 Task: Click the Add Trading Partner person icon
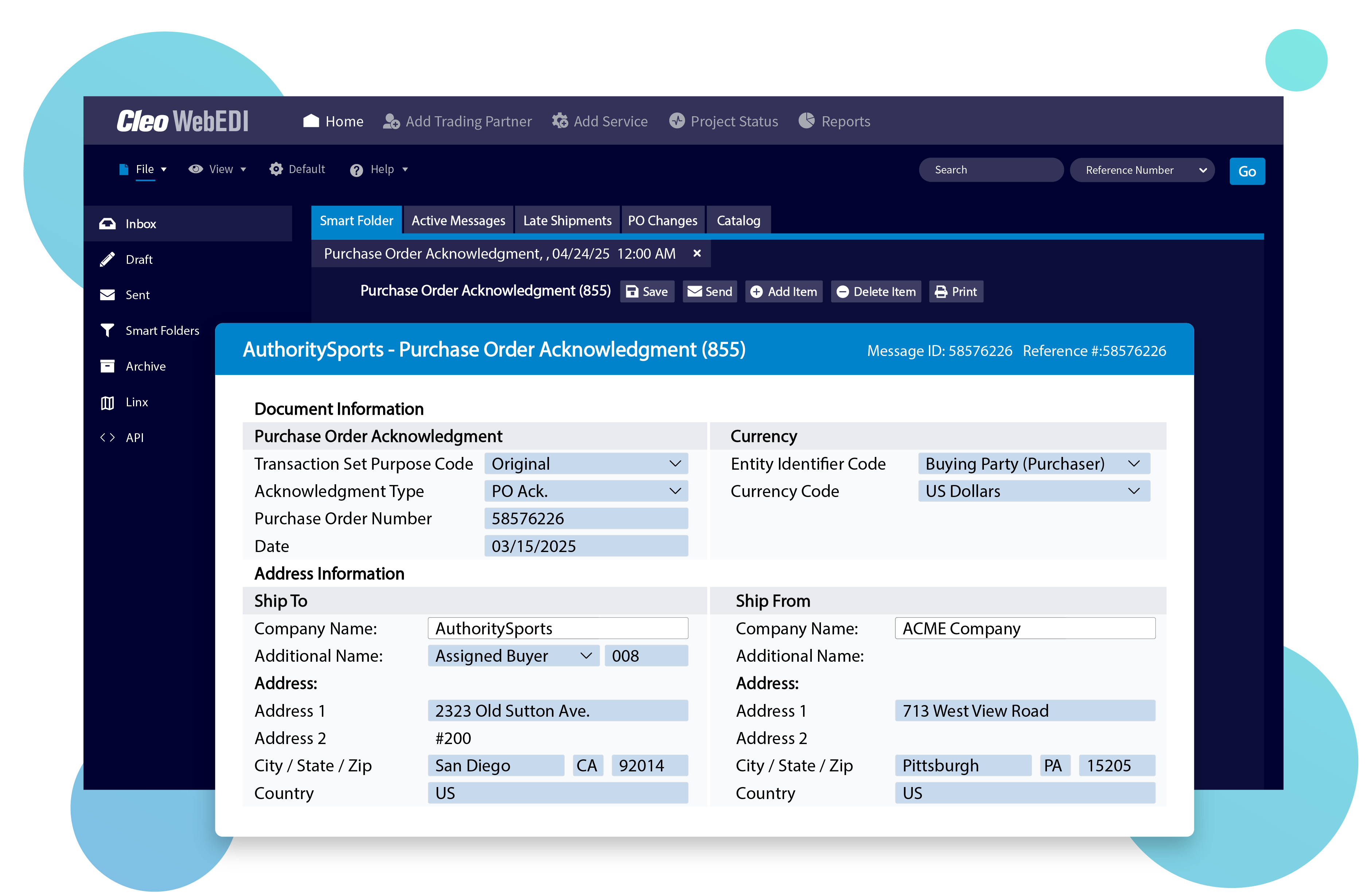[391, 121]
